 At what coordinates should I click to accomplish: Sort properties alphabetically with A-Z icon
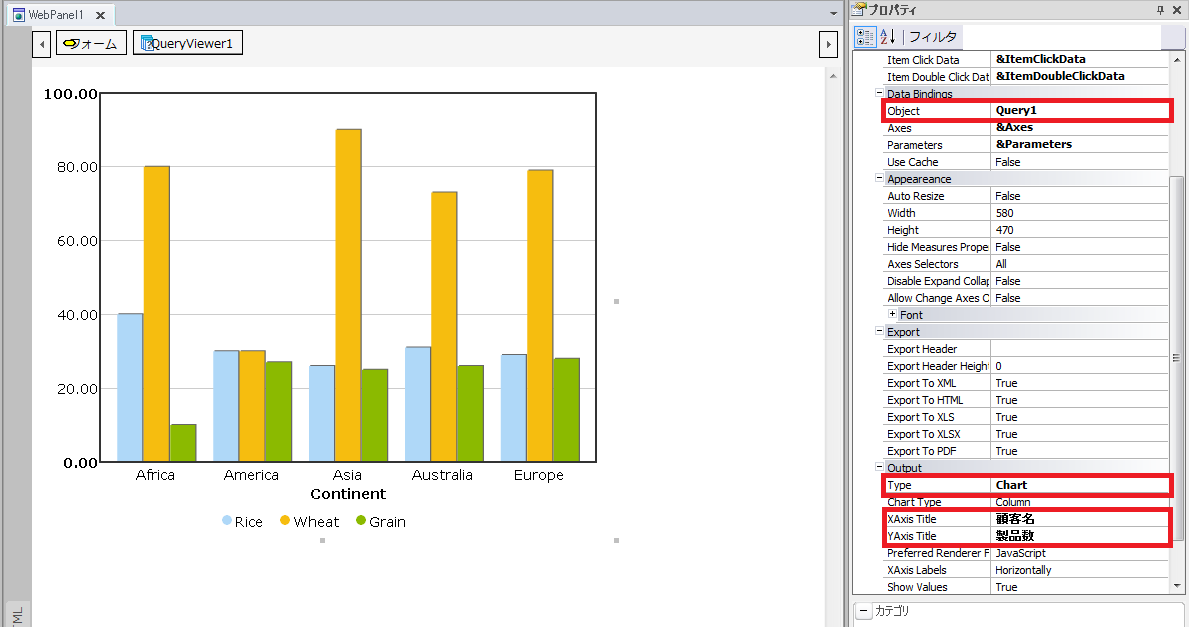887,37
